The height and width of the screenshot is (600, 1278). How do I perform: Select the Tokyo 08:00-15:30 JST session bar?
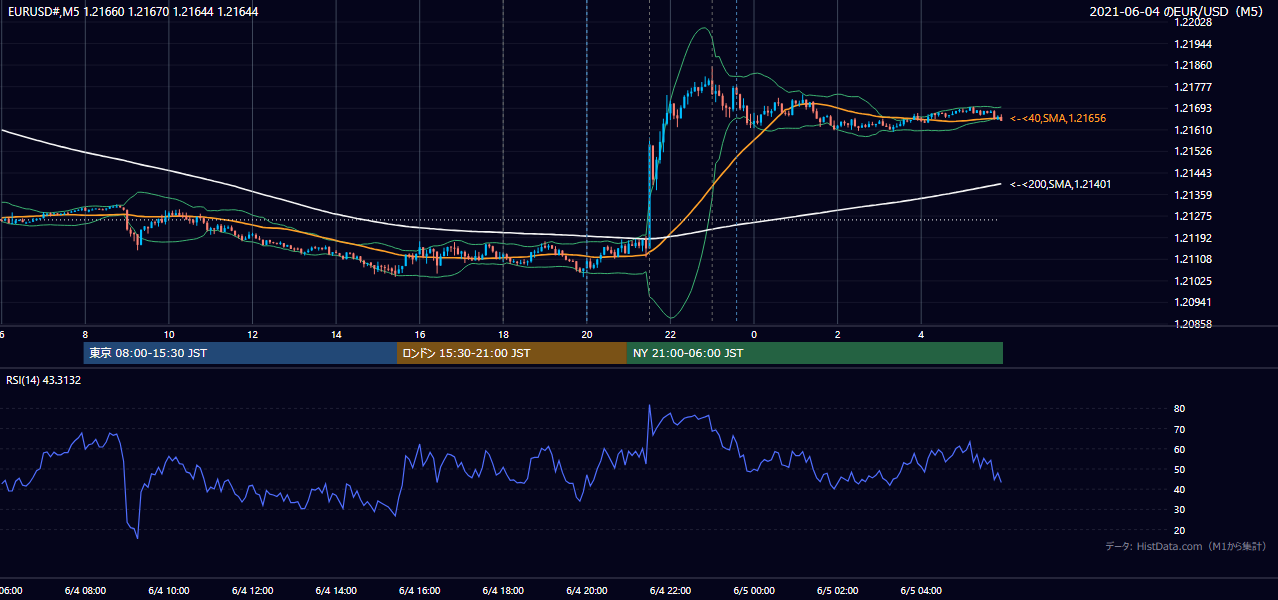240,353
